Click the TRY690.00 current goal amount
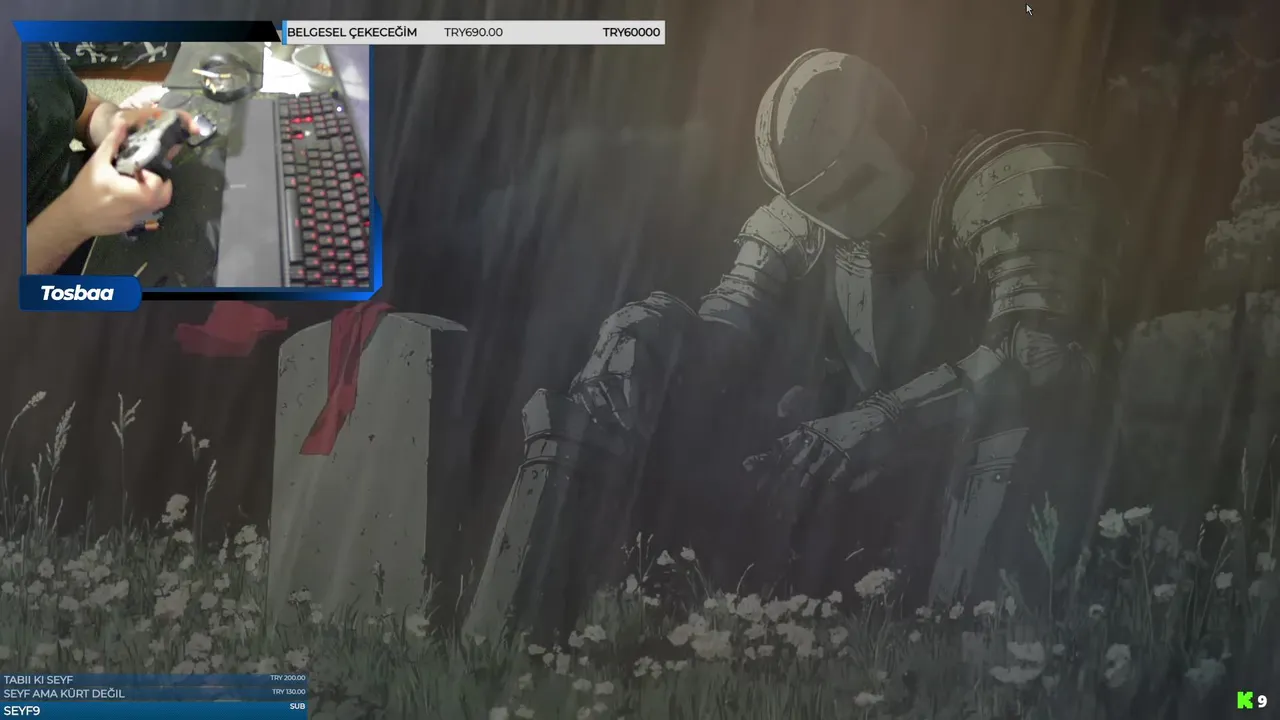 (x=473, y=32)
